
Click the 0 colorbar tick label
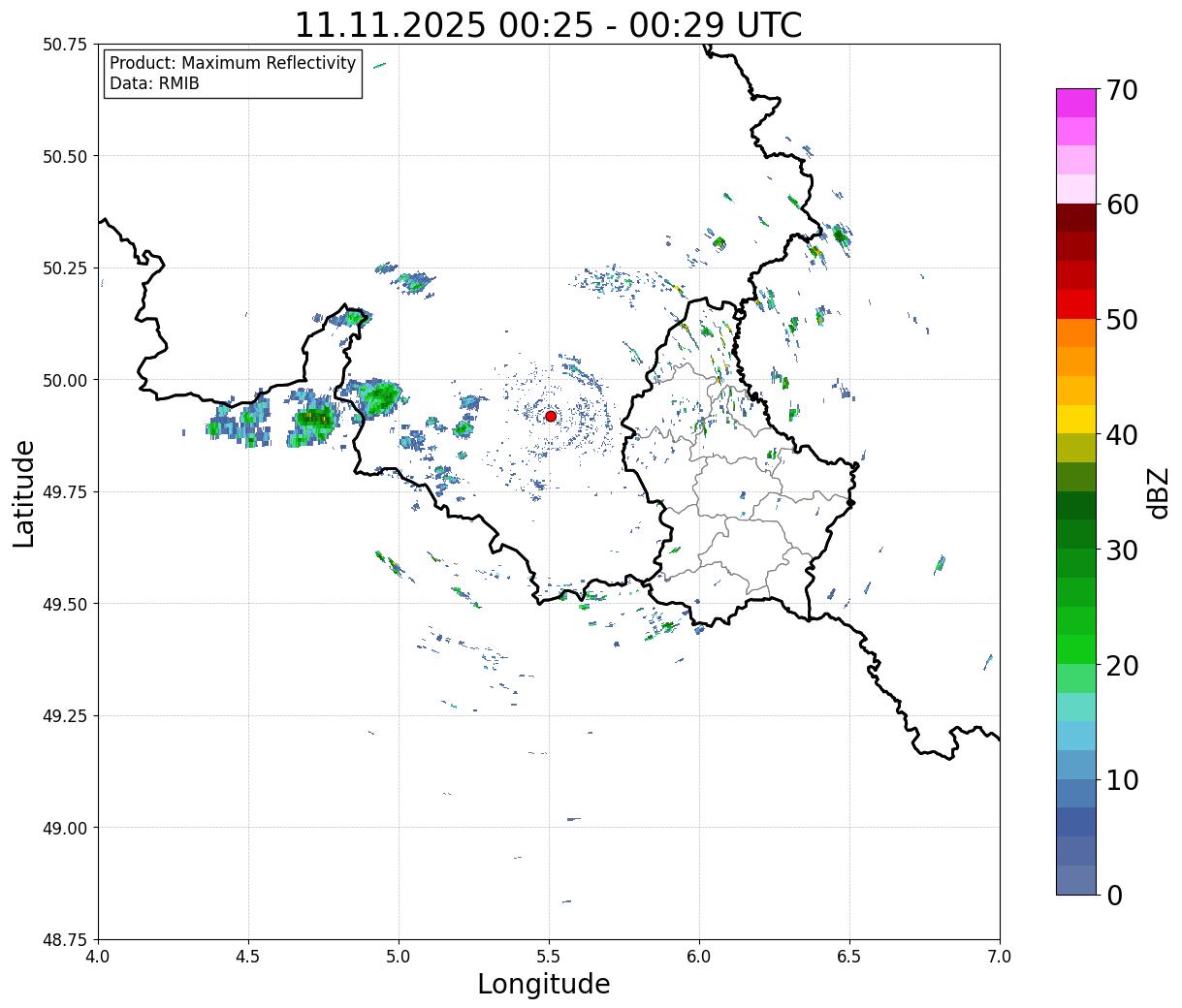(x=1114, y=896)
